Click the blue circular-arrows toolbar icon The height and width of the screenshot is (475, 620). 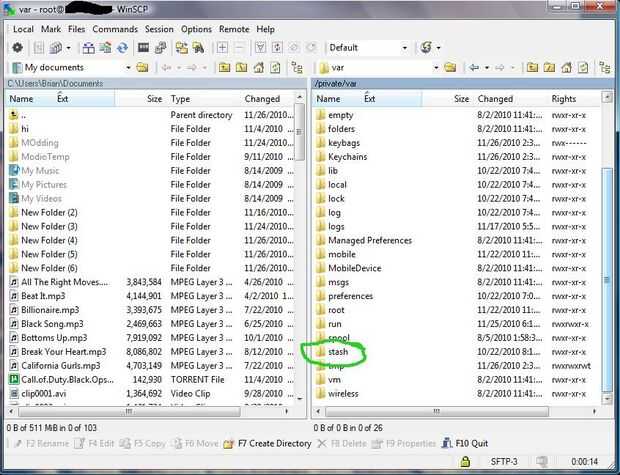click(x=122, y=48)
